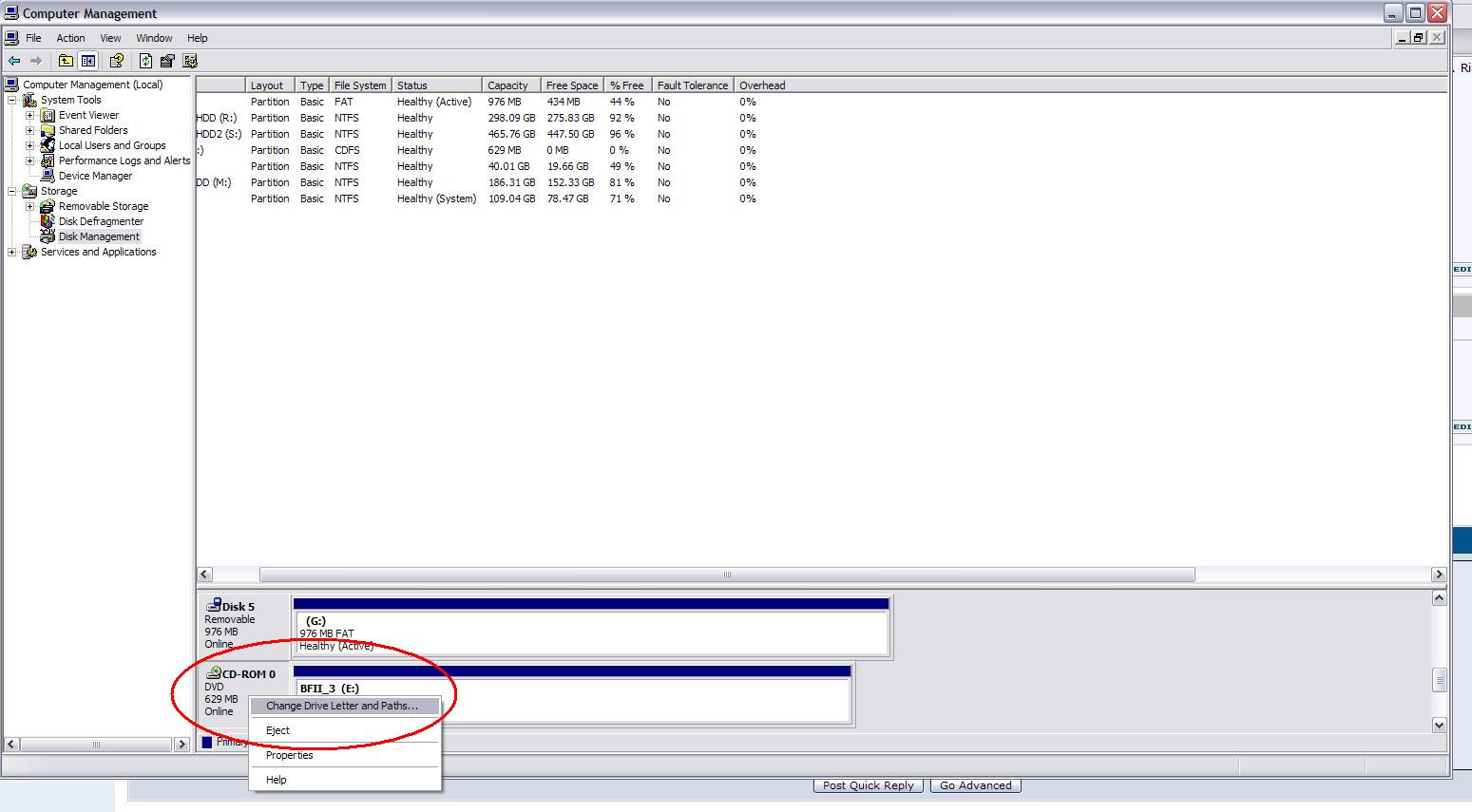
Task: Click the System Tools node icon
Action: click(29, 100)
